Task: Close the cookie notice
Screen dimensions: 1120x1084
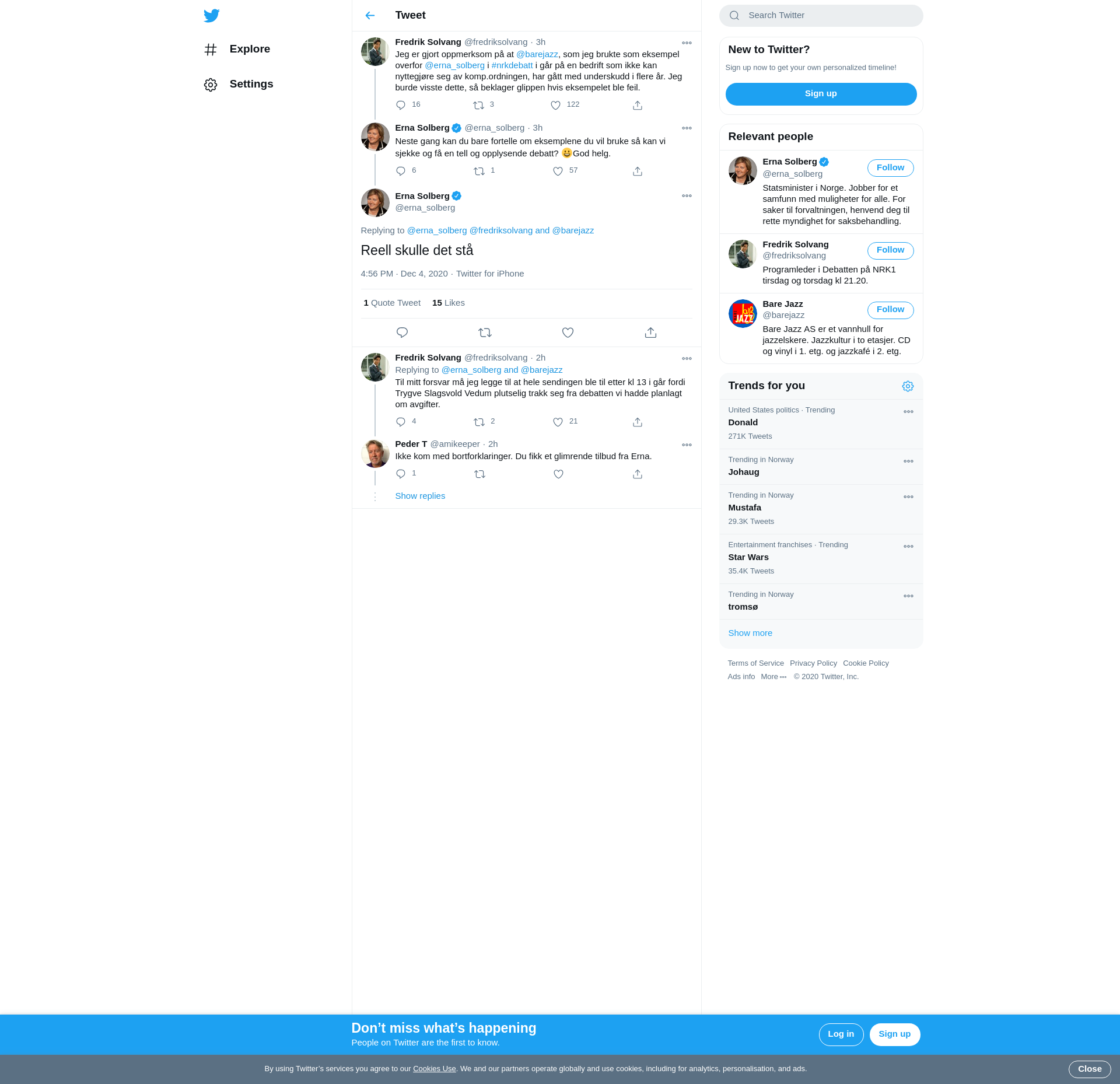Action: 1089,1069
